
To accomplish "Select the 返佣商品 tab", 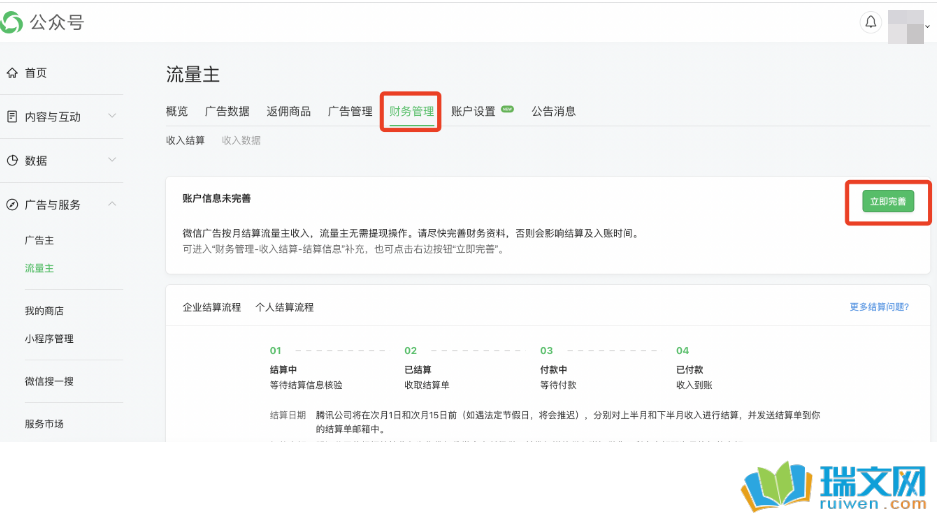I will 288,111.
